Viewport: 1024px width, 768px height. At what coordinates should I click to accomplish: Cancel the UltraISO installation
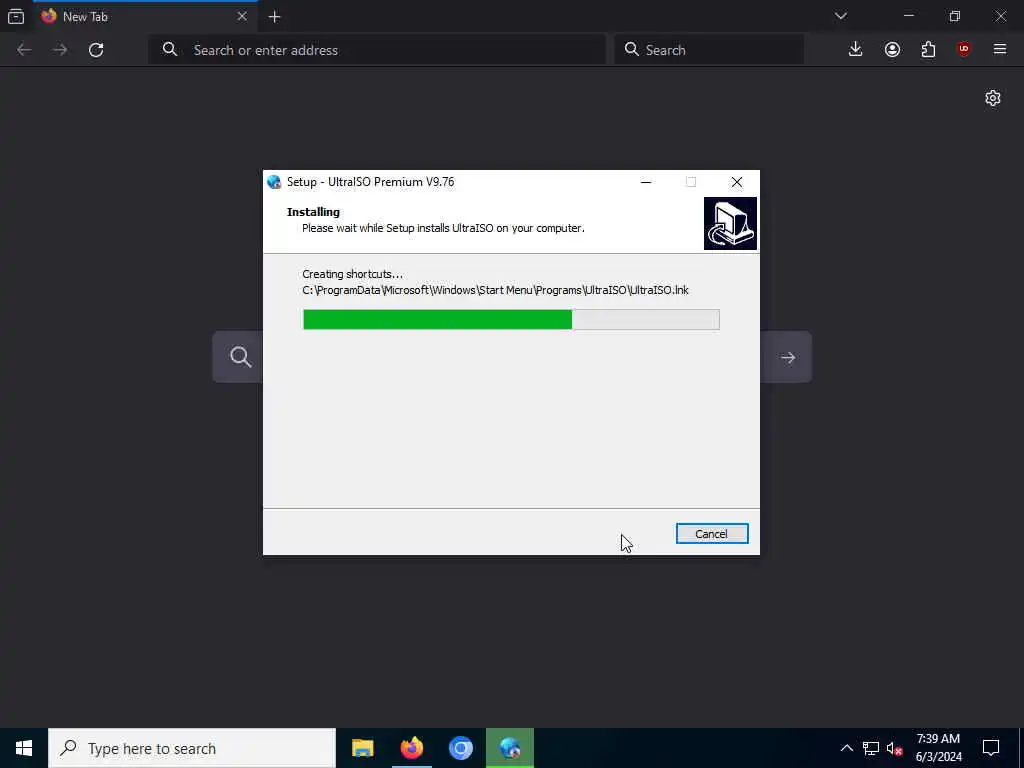point(712,534)
